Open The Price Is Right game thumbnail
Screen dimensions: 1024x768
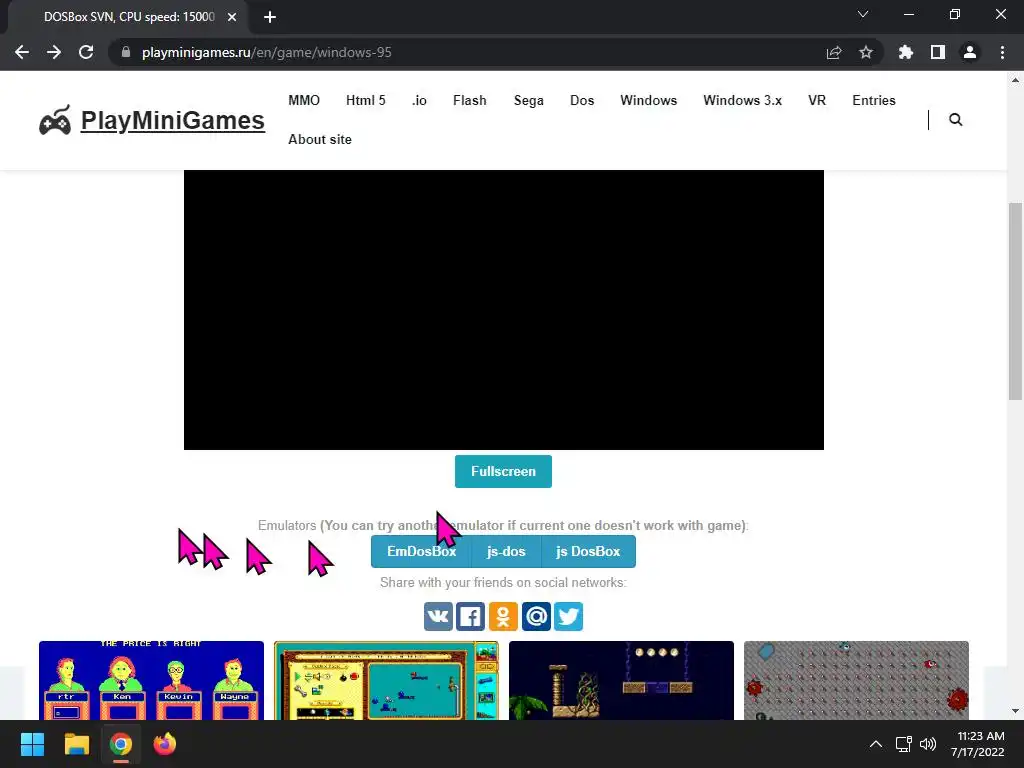pos(152,680)
